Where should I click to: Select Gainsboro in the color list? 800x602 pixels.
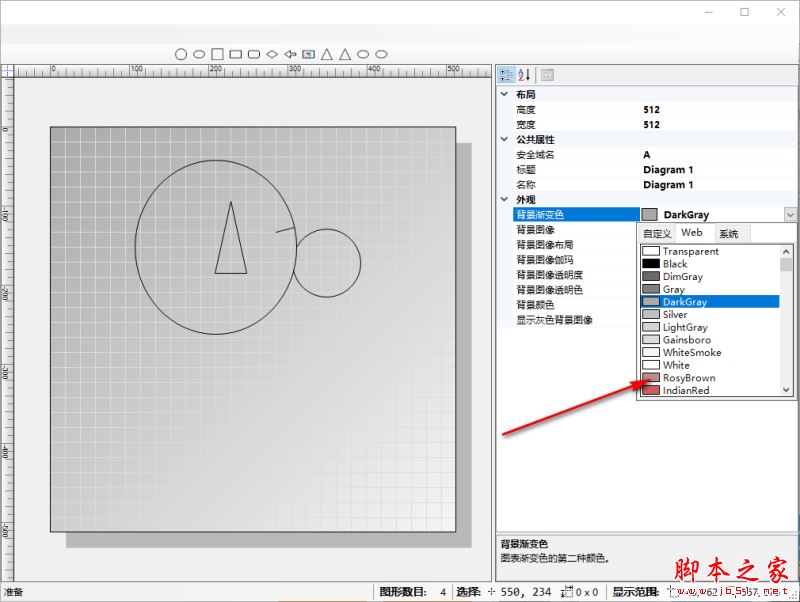(x=710, y=340)
